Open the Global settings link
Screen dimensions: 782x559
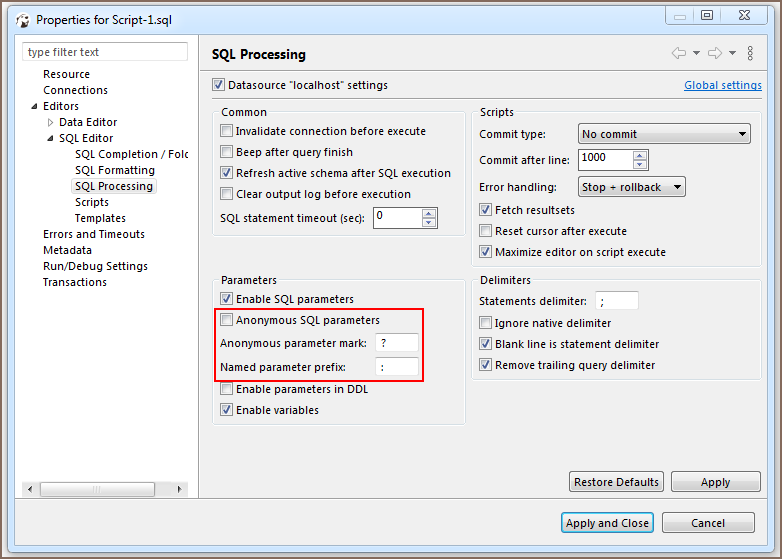722,86
